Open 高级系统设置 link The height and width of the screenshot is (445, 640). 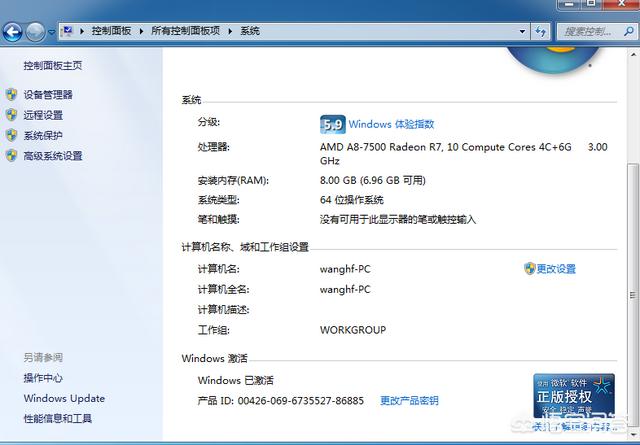click(x=53, y=156)
